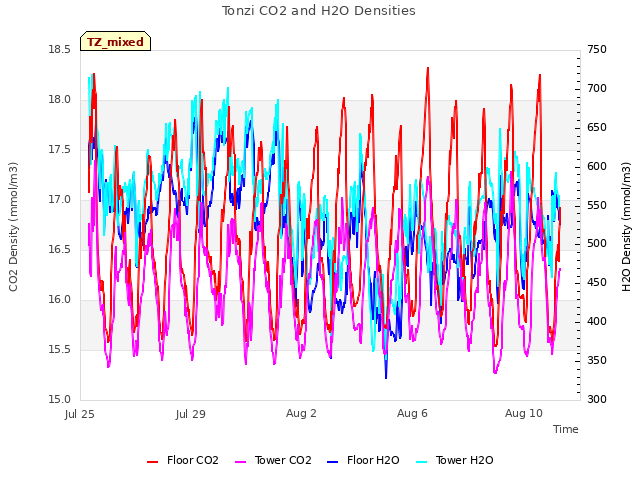The width and height of the screenshot is (640, 480).
Task: Click the 16.0 CO2 axis value
Action: click(x=60, y=300)
